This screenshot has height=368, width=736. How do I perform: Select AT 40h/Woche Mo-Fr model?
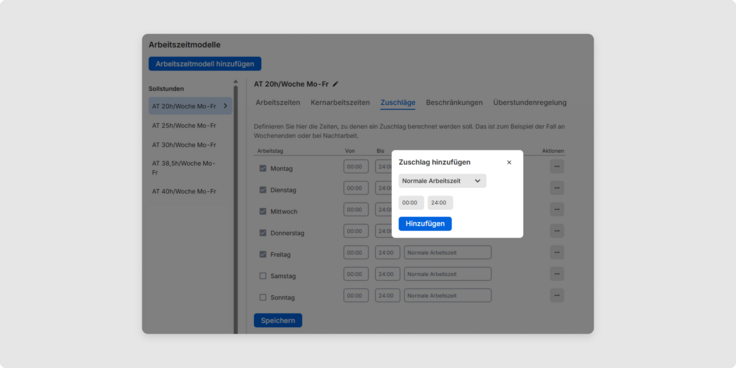pos(184,192)
